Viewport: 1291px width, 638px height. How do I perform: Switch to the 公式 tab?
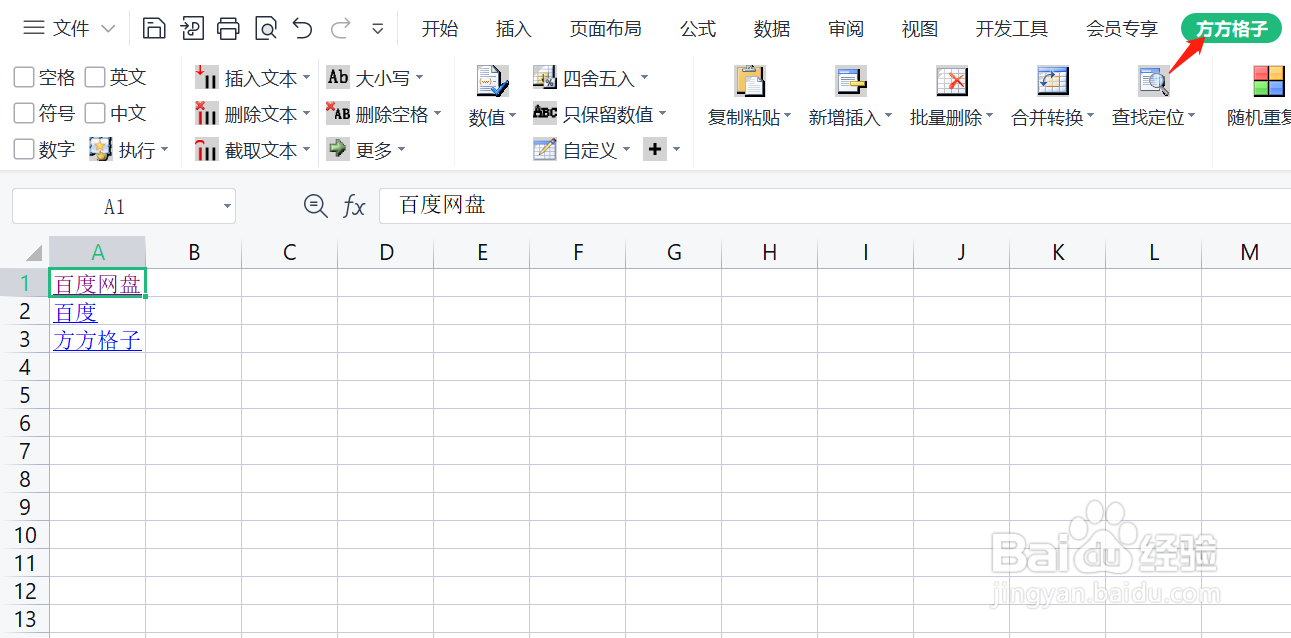pyautogui.click(x=698, y=29)
